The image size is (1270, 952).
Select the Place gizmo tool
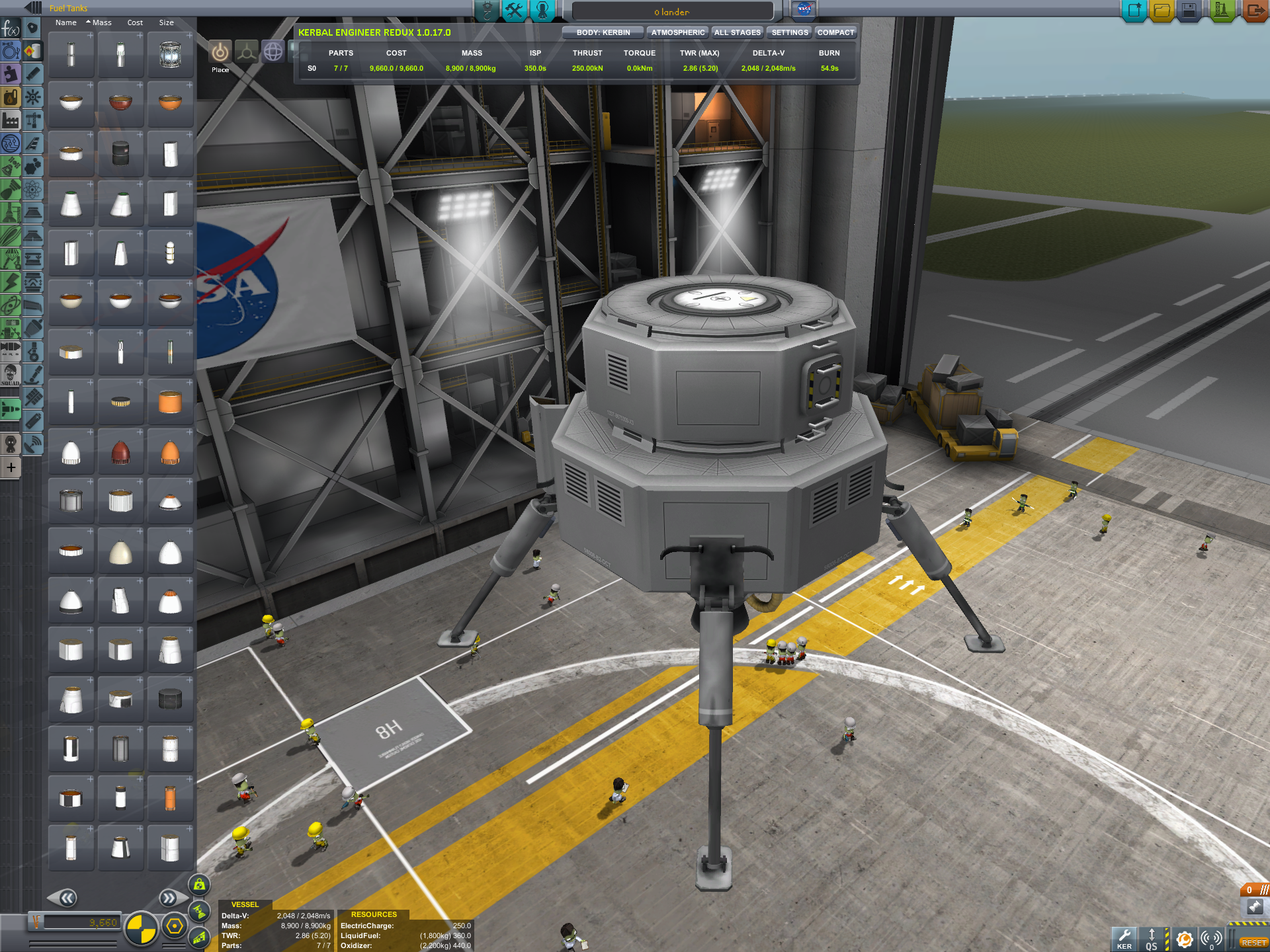220,52
